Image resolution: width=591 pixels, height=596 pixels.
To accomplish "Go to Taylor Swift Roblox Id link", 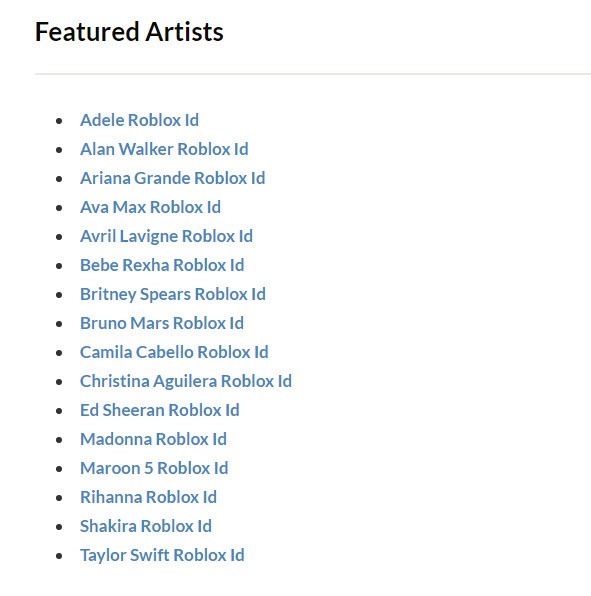I will pyautogui.click(x=162, y=555).
